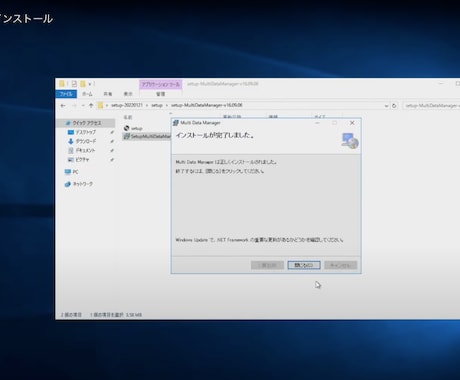Expand the chevron after setup breadcrumb
The width and height of the screenshot is (460, 380).
point(167,105)
